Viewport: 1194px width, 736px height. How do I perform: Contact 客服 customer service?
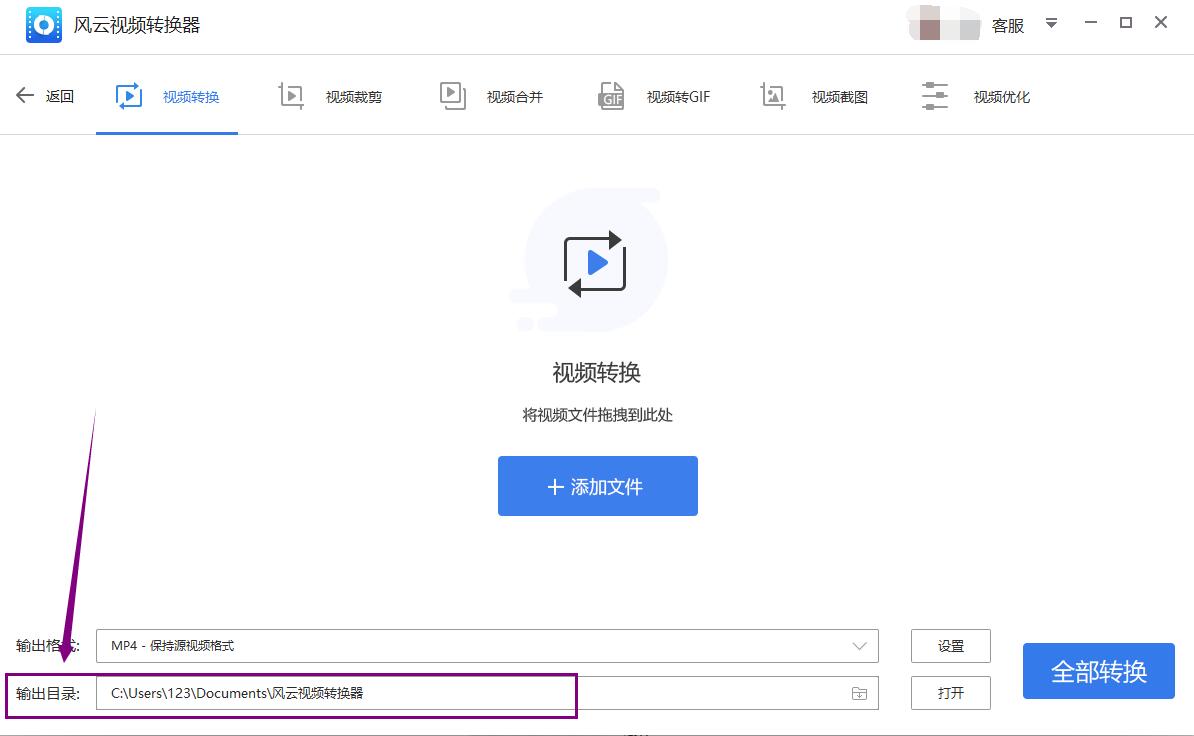click(1008, 26)
